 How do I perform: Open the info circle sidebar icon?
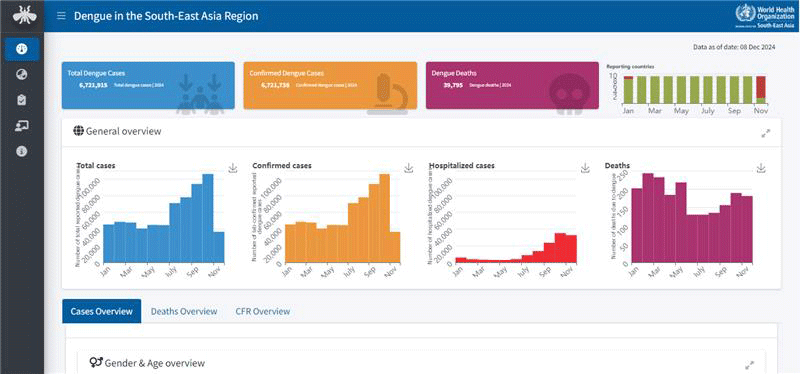click(22, 152)
